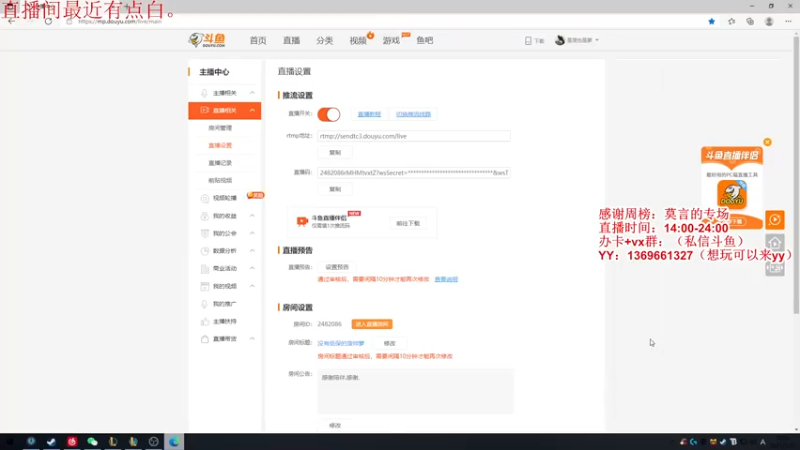Click the 房间公告 text area
800x450 pixels.
point(415,391)
